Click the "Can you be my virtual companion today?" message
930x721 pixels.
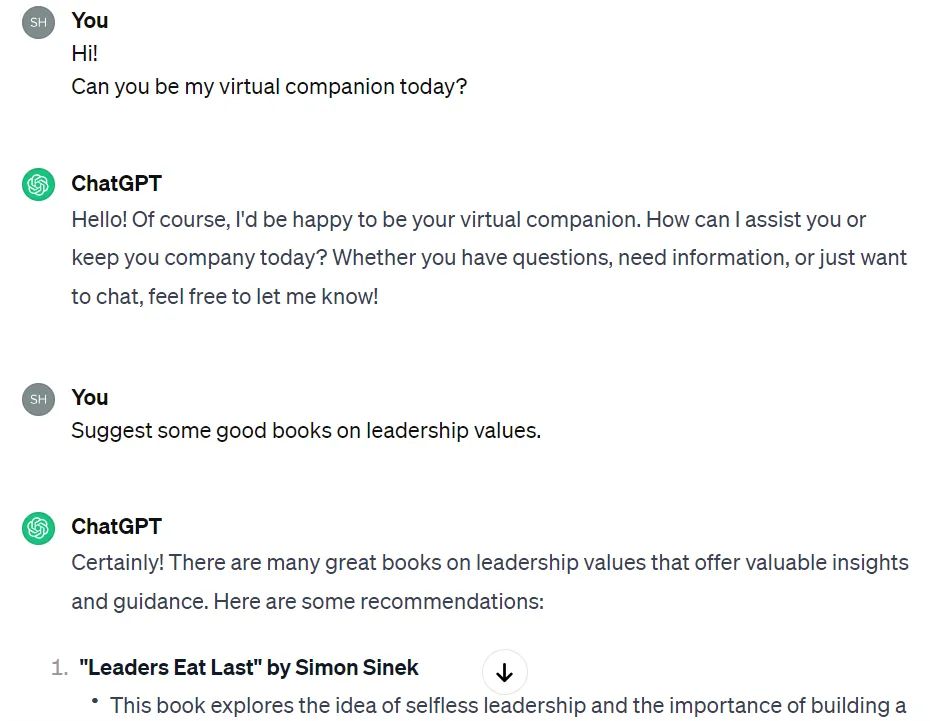[x=269, y=87]
